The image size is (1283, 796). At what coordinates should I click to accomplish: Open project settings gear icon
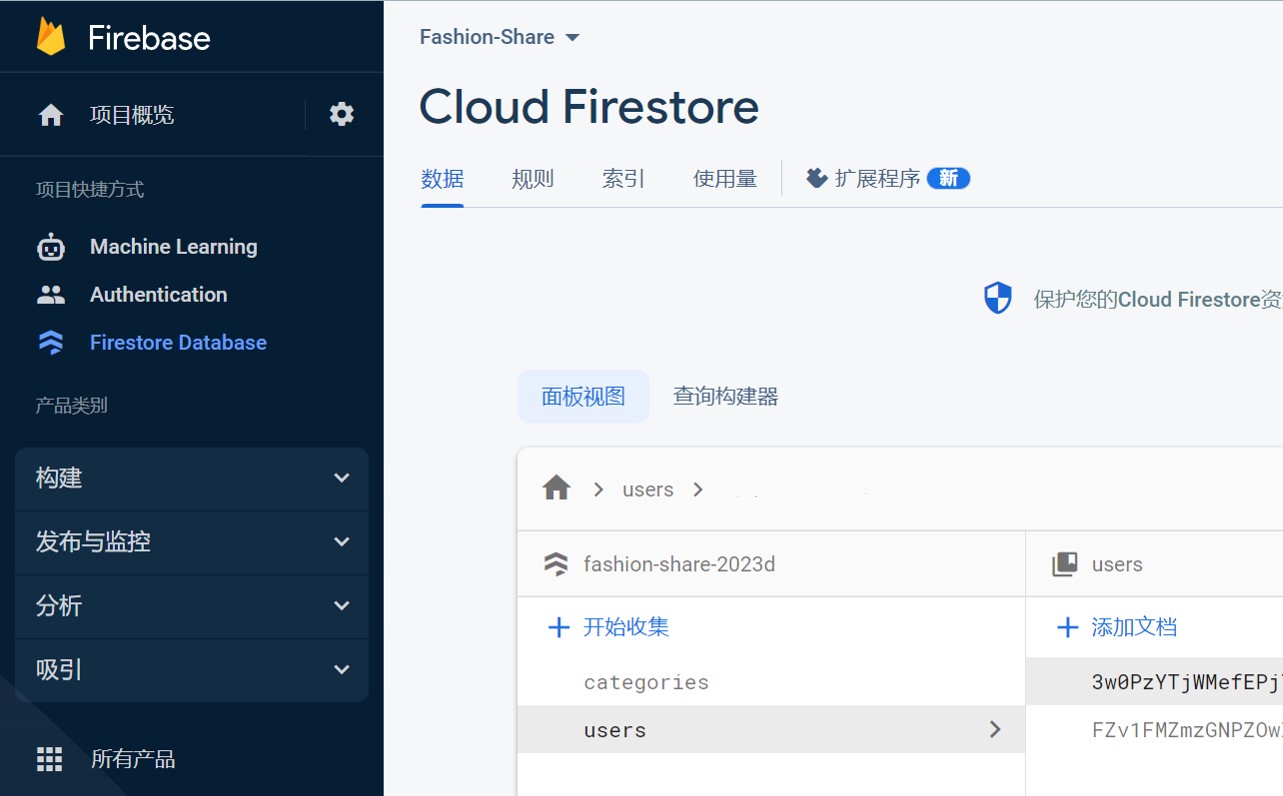point(342,114)
